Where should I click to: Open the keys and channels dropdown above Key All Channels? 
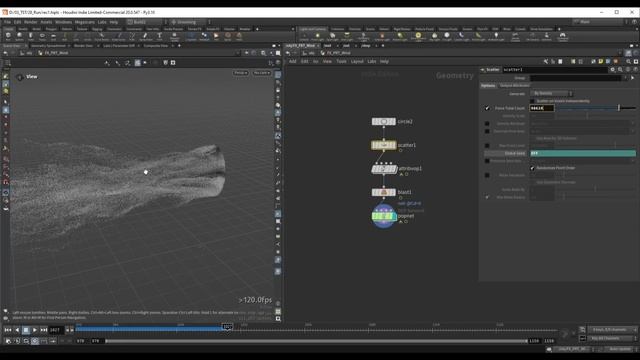[x=612, y=329]
